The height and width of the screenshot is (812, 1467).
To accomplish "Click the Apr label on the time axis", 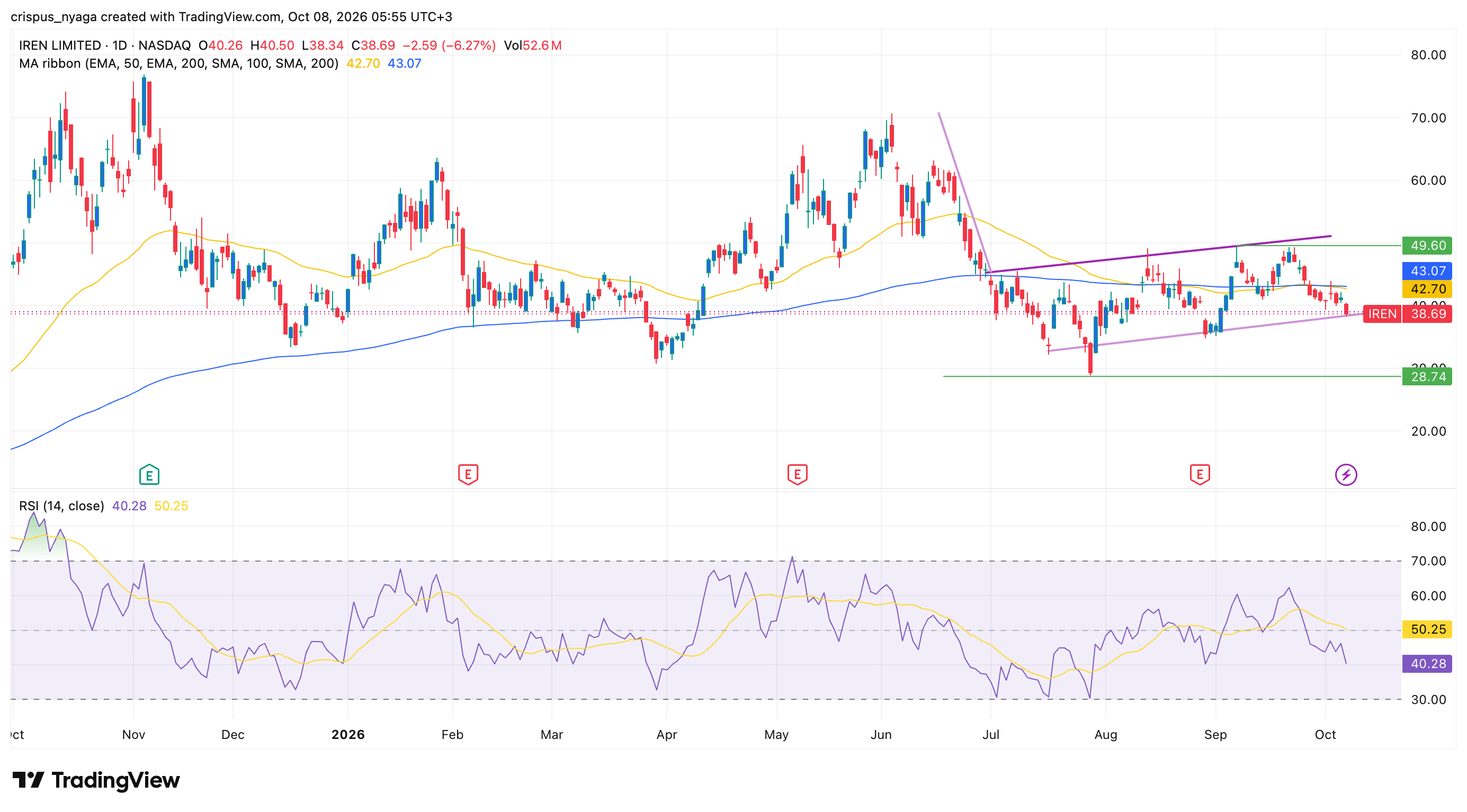I will point(666,734).
